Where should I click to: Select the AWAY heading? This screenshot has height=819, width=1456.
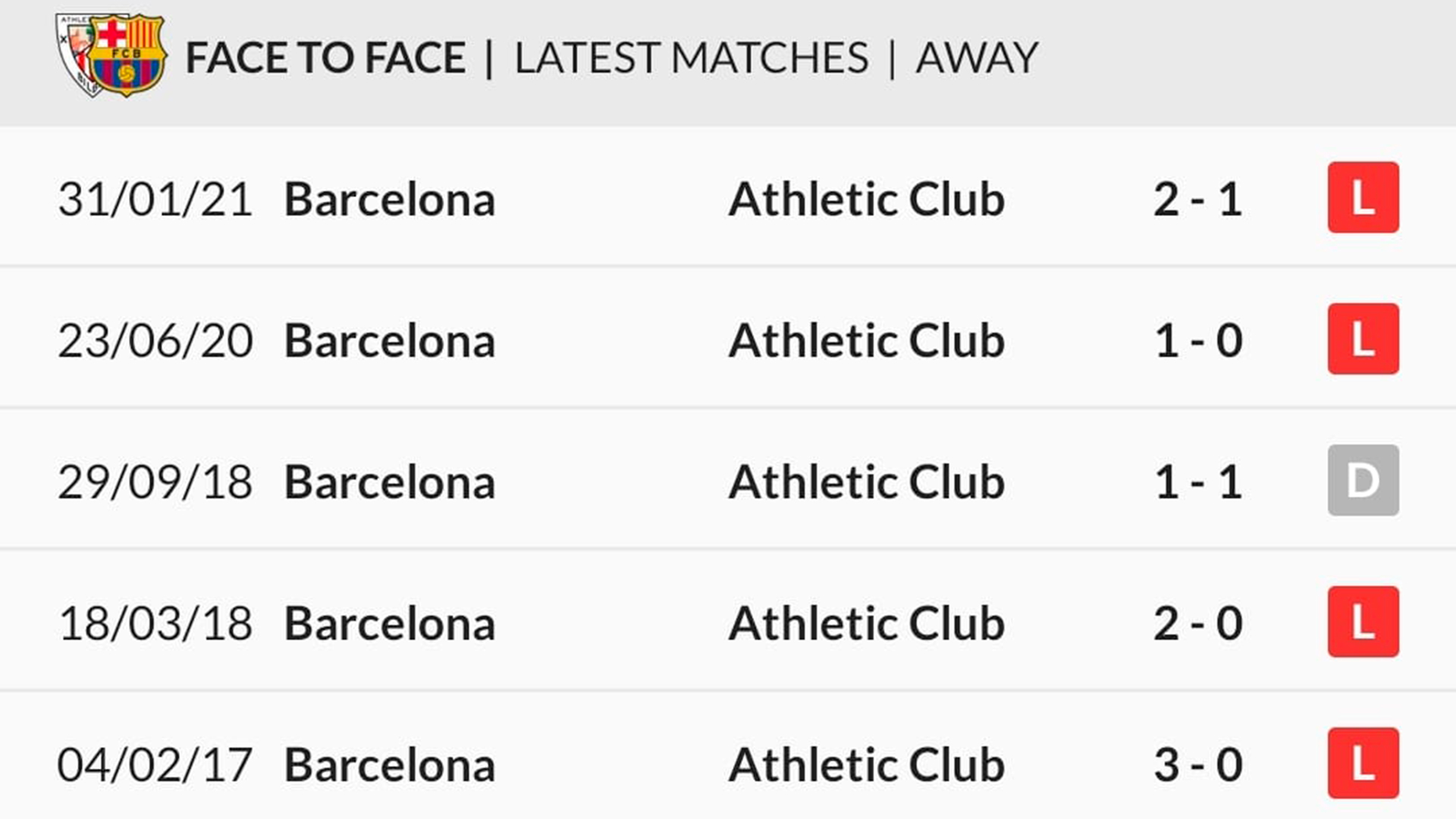coord(977,58)
